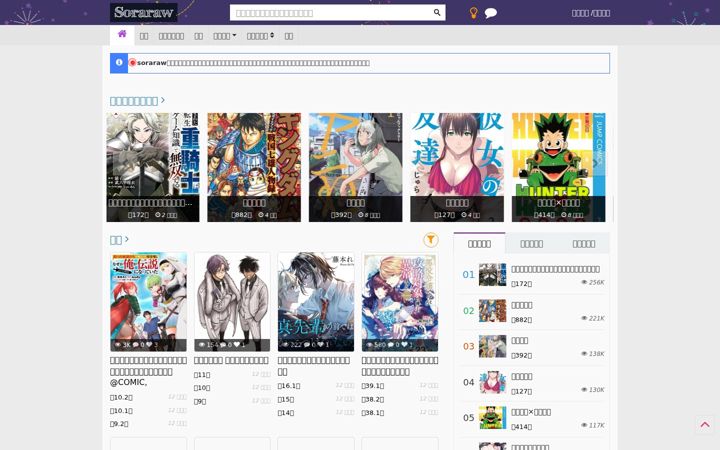The width and height of the screenshot is (720, 450).
Task: Expand the nav item with up-down arrows
Action: 260,36
